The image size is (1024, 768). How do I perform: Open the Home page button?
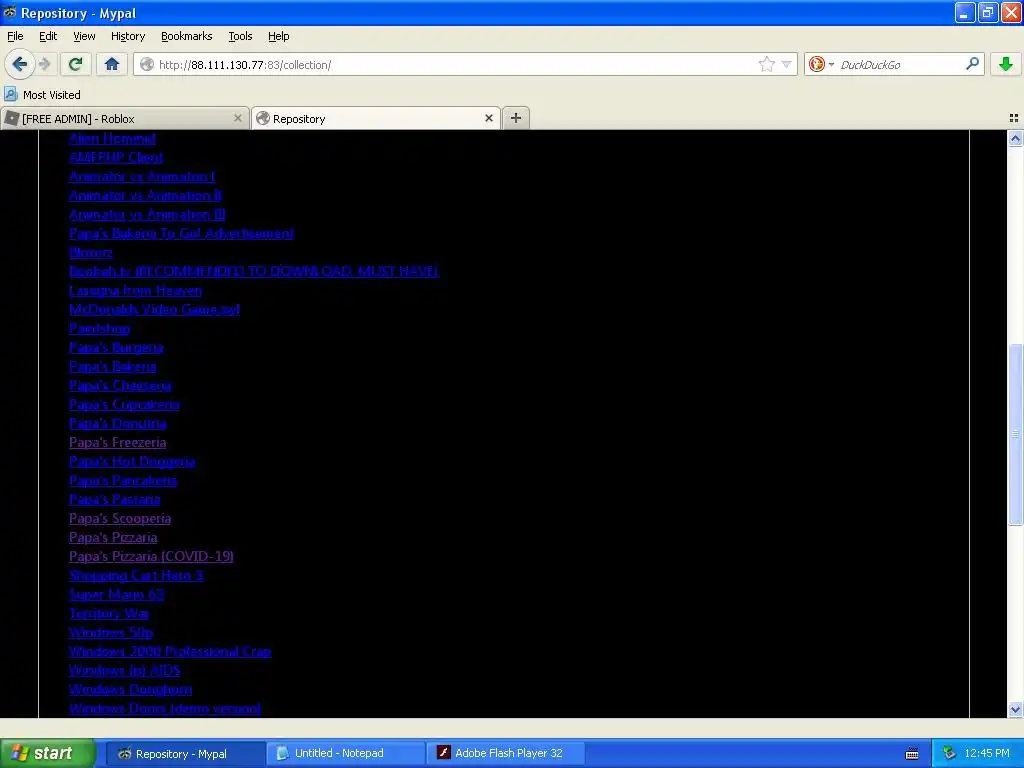tap(112, 64)
